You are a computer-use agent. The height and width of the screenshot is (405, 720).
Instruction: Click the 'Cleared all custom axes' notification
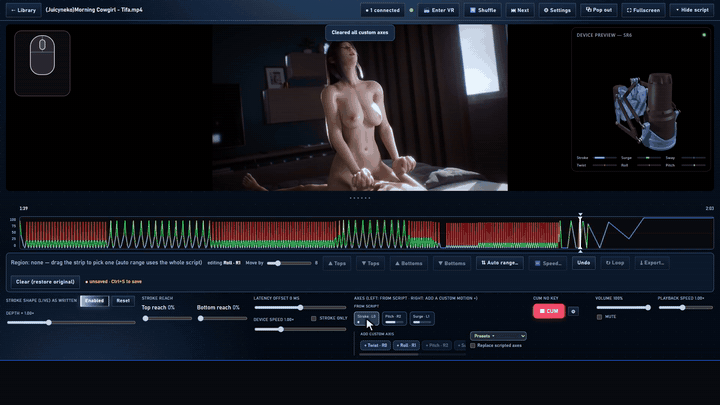[x=360, y=33]
